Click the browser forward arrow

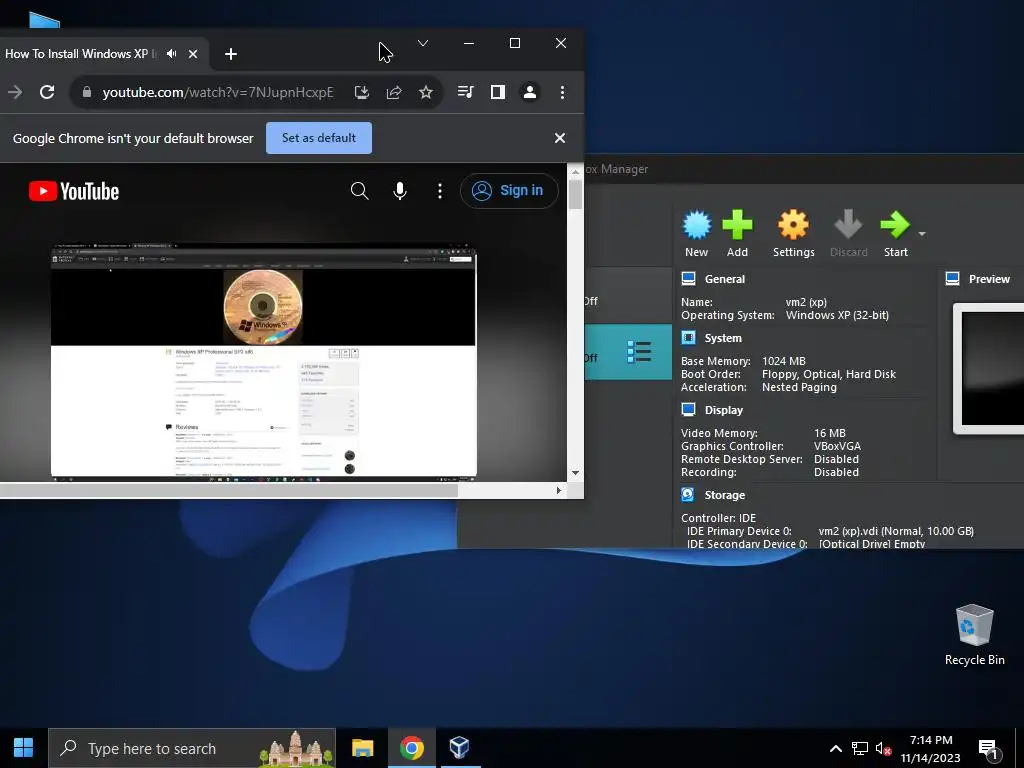(14, 92)
